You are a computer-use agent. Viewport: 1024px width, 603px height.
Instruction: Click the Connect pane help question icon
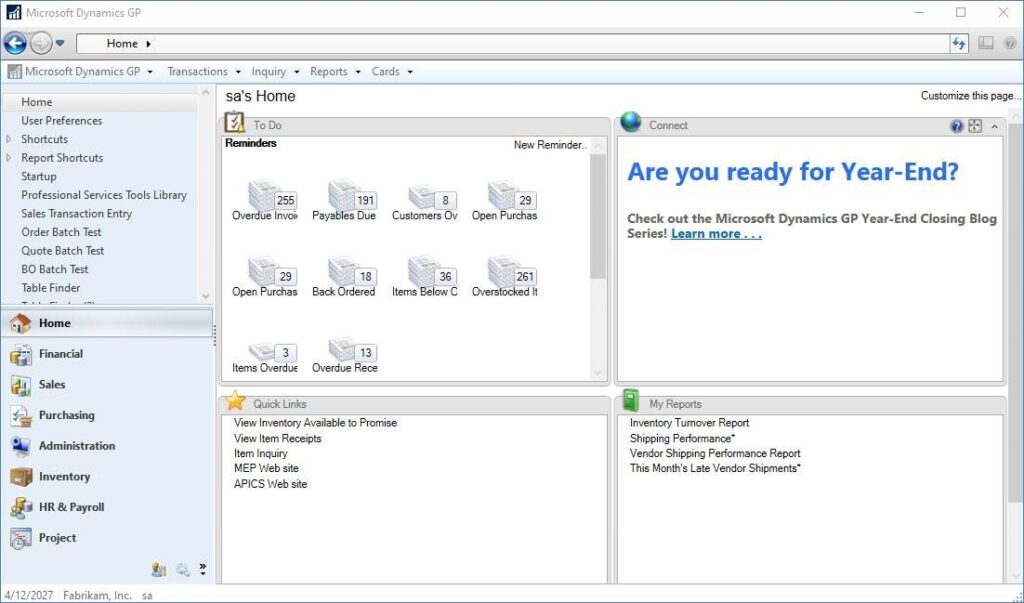(957, 126)
